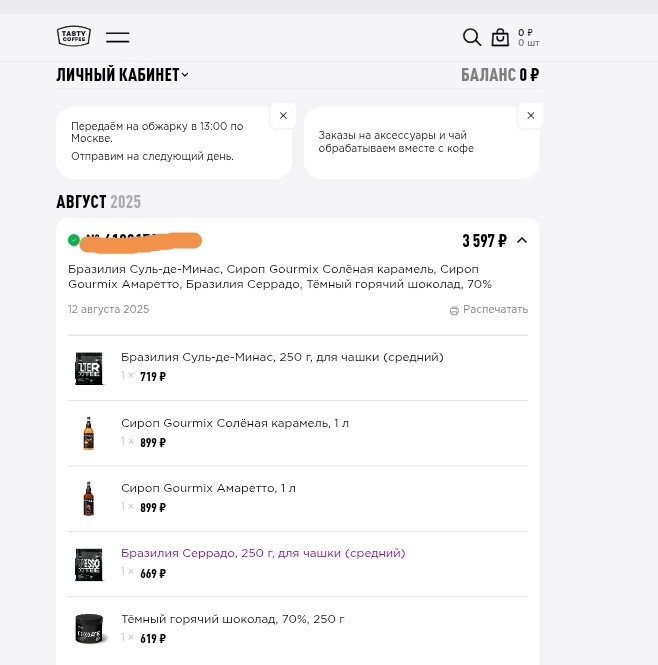Image resolution: width=658 pixels, height=665 pixels.
Task: Dismiss the roasting time notice
Action: tap(283, 116)
